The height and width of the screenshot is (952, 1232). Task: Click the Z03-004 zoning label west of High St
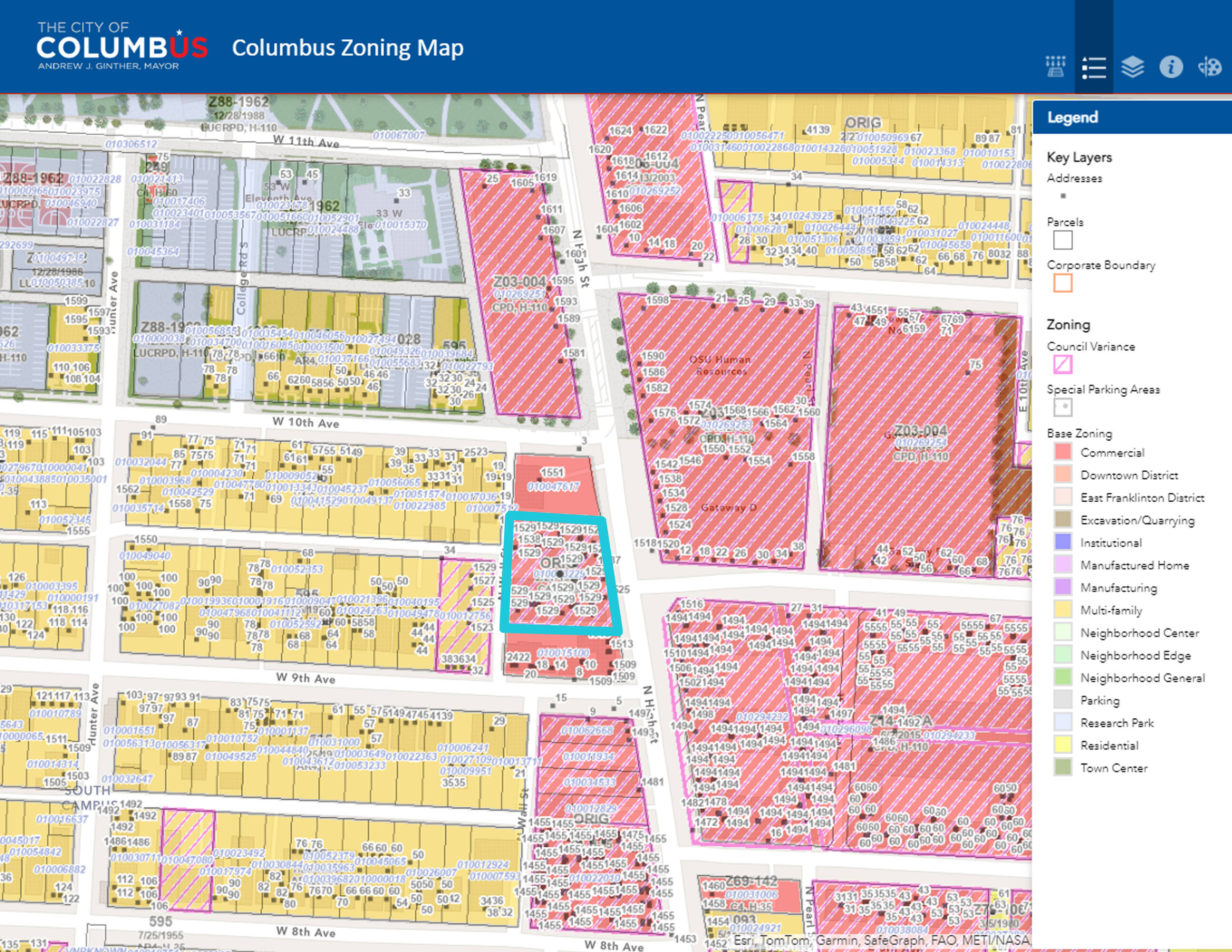click(x=519, y=281)
